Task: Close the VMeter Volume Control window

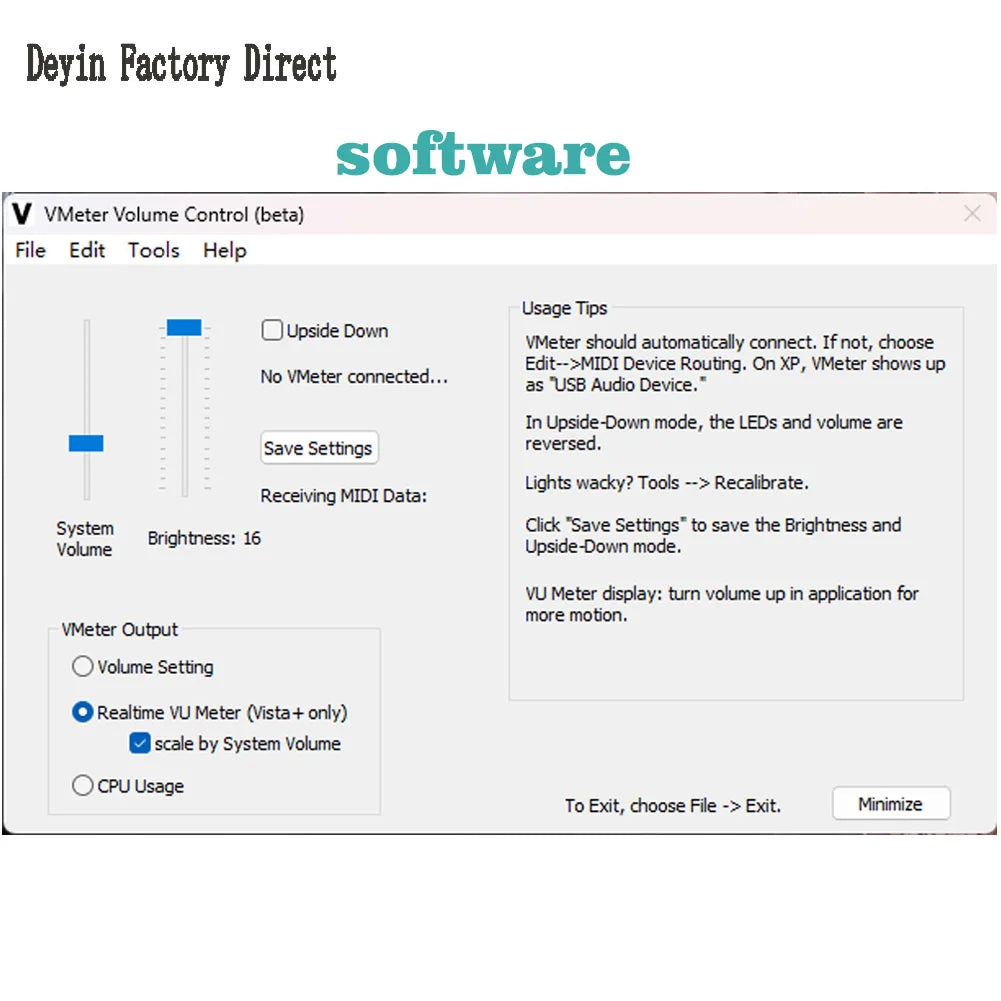Action: [972, 213]
